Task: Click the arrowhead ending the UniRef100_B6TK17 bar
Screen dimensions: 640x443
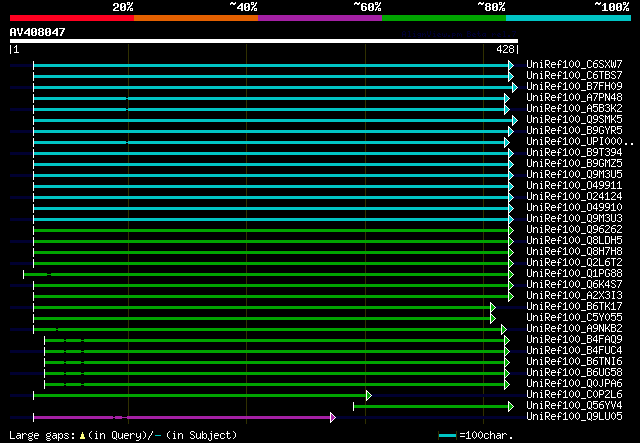Action: [x=493, y=307]
